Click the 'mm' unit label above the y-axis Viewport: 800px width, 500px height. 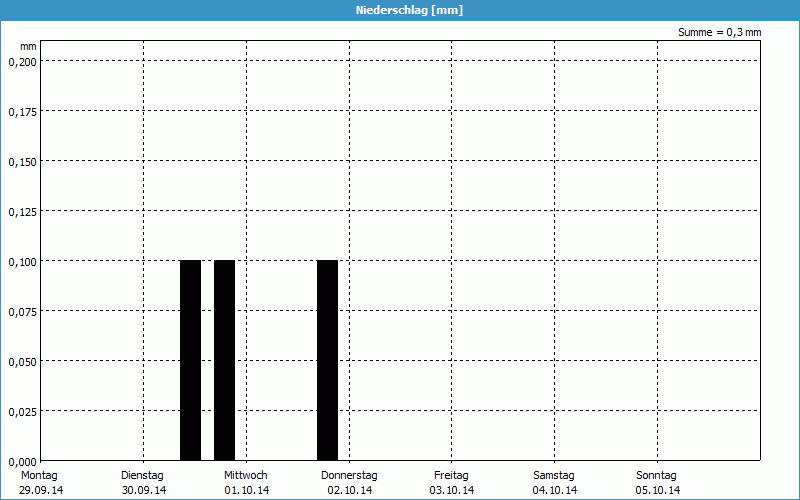pos(29,46)
